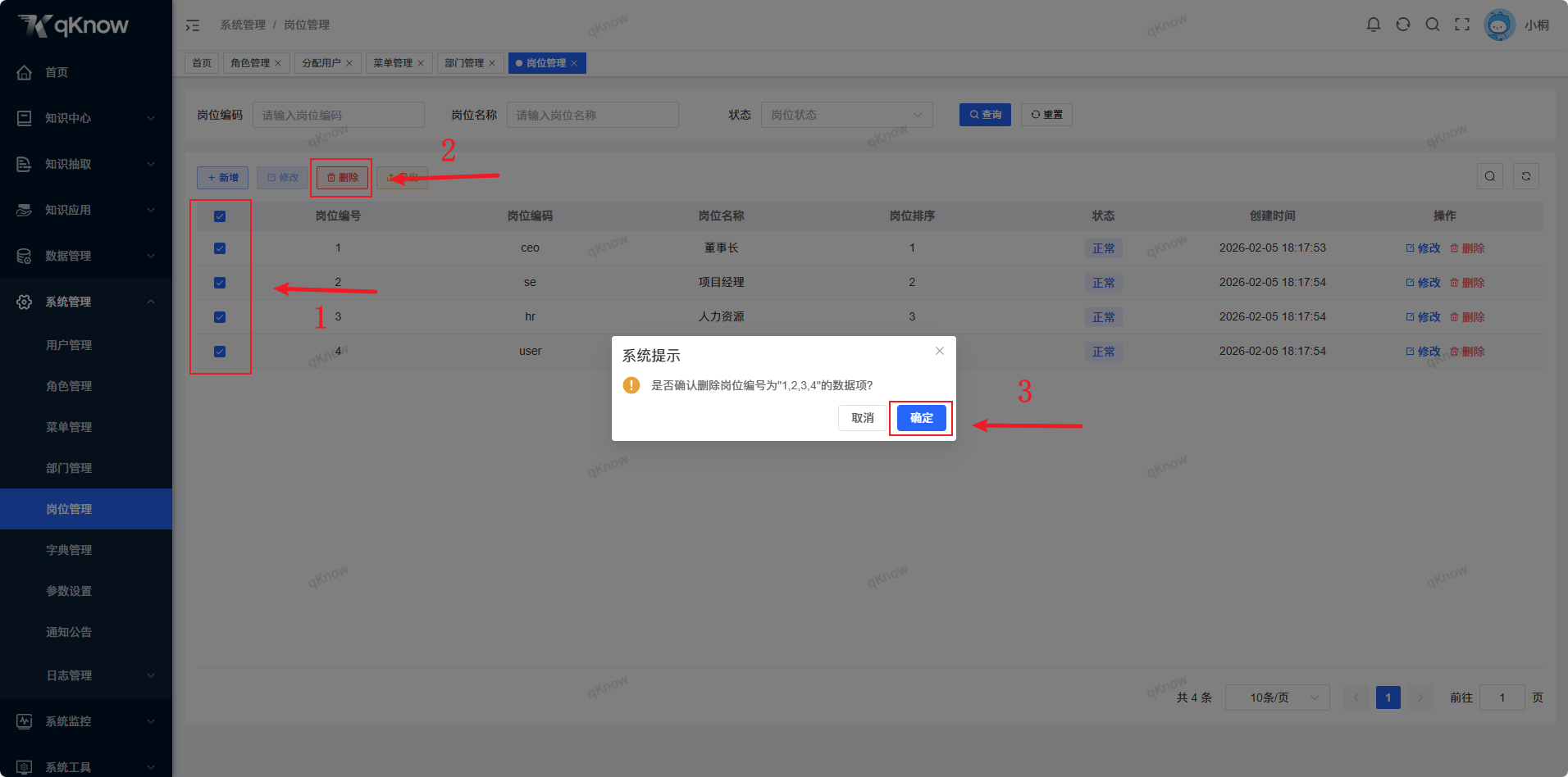This screenshot has height=777, width=1568.
Task: Click 删除 in the 人力资源 row
Action: (1467, 317)
